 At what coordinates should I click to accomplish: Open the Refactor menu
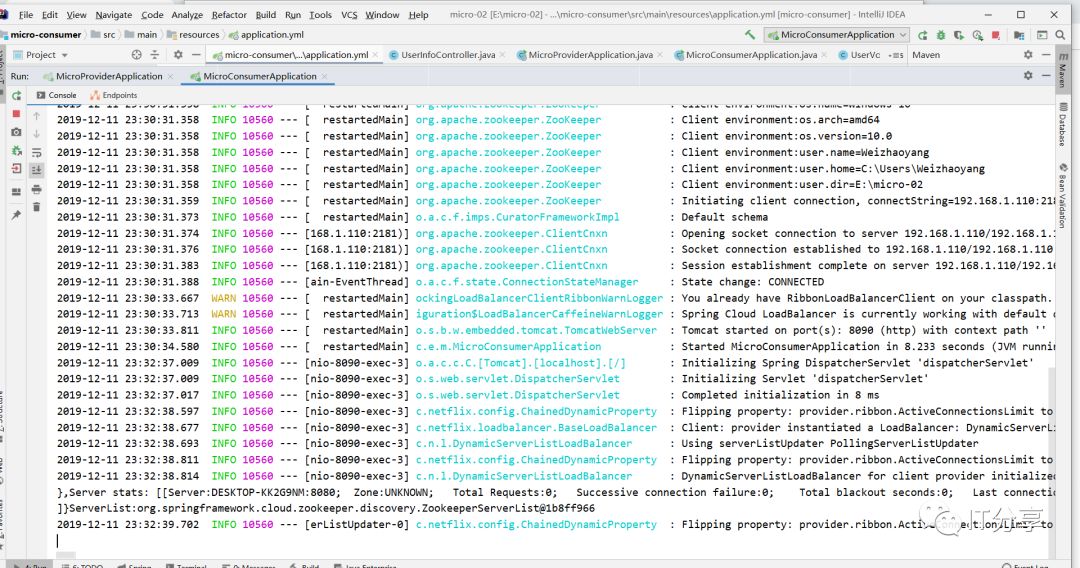point(229,14)
